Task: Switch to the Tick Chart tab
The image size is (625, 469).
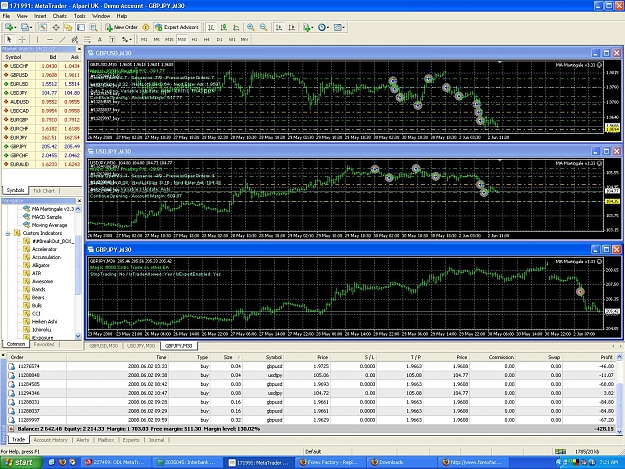Action: pos(43,190)
